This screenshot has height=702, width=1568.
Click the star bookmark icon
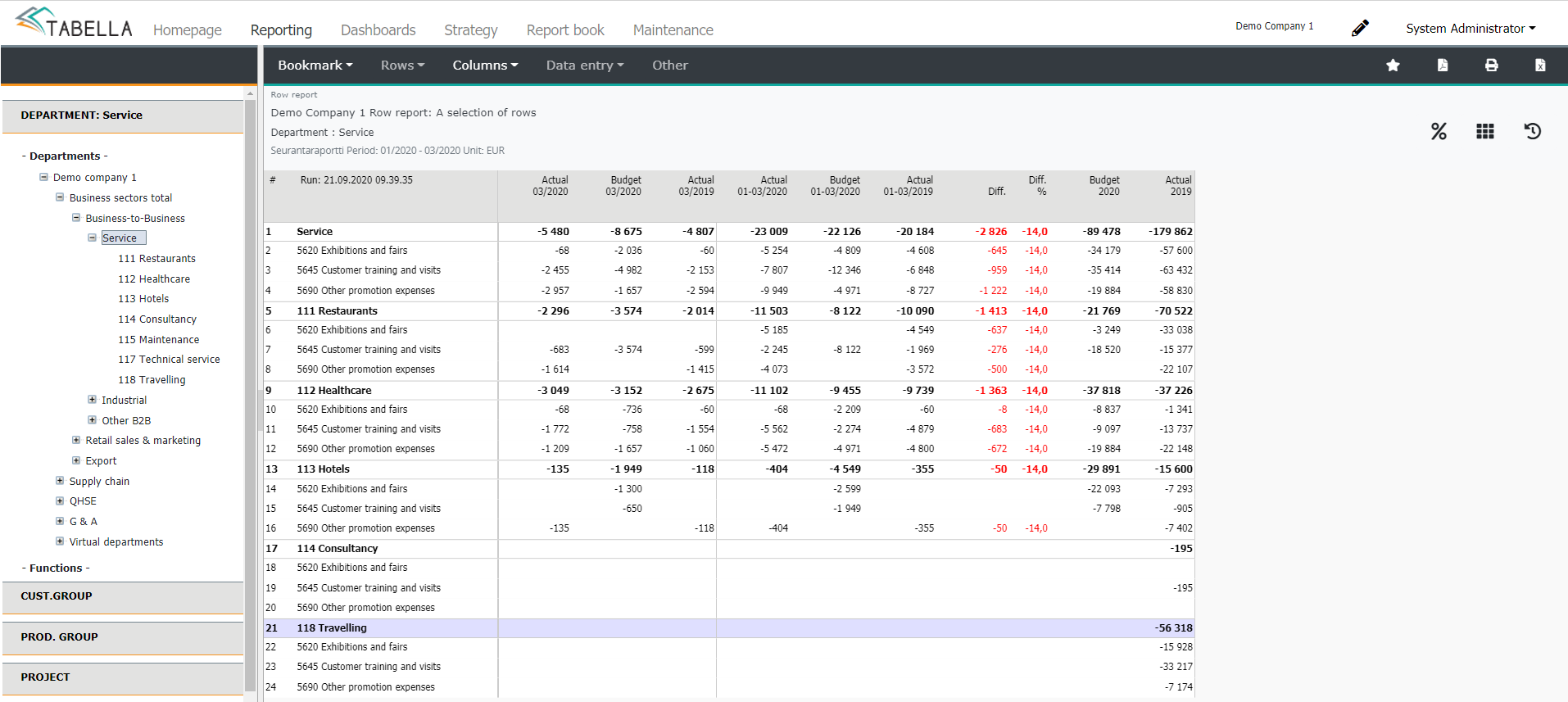1393,66
